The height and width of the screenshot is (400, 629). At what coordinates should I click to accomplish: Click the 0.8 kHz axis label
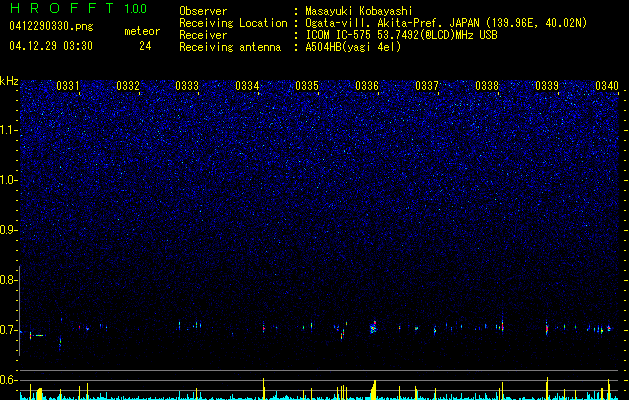pyautogui.click(x=9, y=280)
